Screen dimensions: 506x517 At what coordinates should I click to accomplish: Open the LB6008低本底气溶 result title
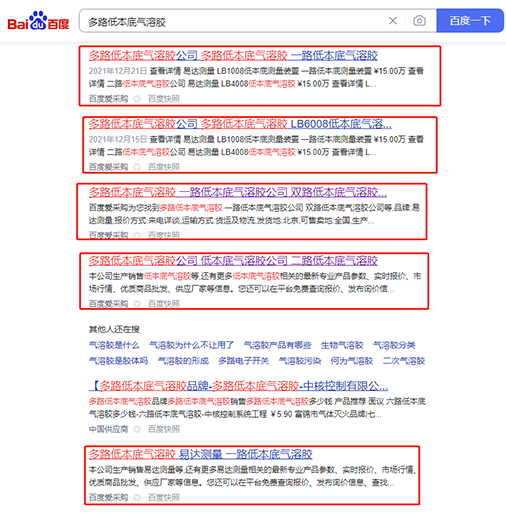(240, 124)
